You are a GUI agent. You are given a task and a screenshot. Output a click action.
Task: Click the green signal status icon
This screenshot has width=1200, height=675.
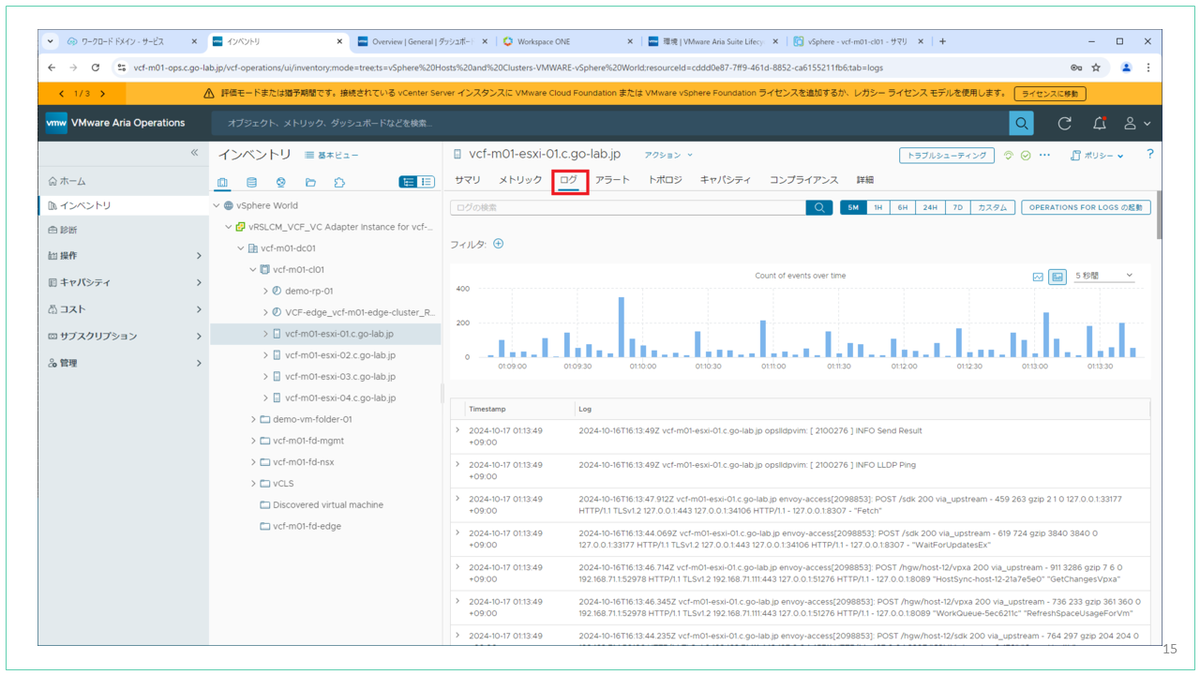1009,155
